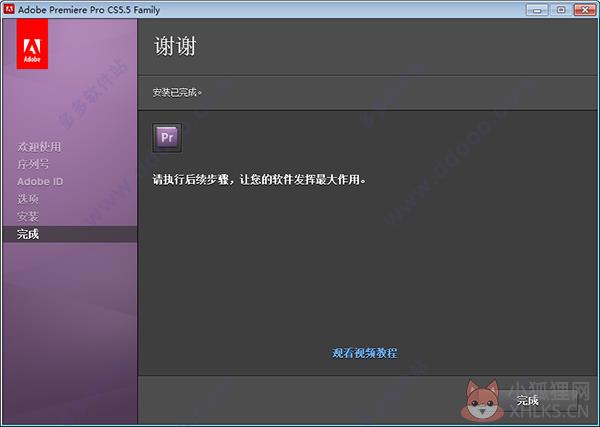Click the Adobe icon in title bar
Image resolution: width=600 pixels, height=427 pixels.
click(x=8, y=9)
